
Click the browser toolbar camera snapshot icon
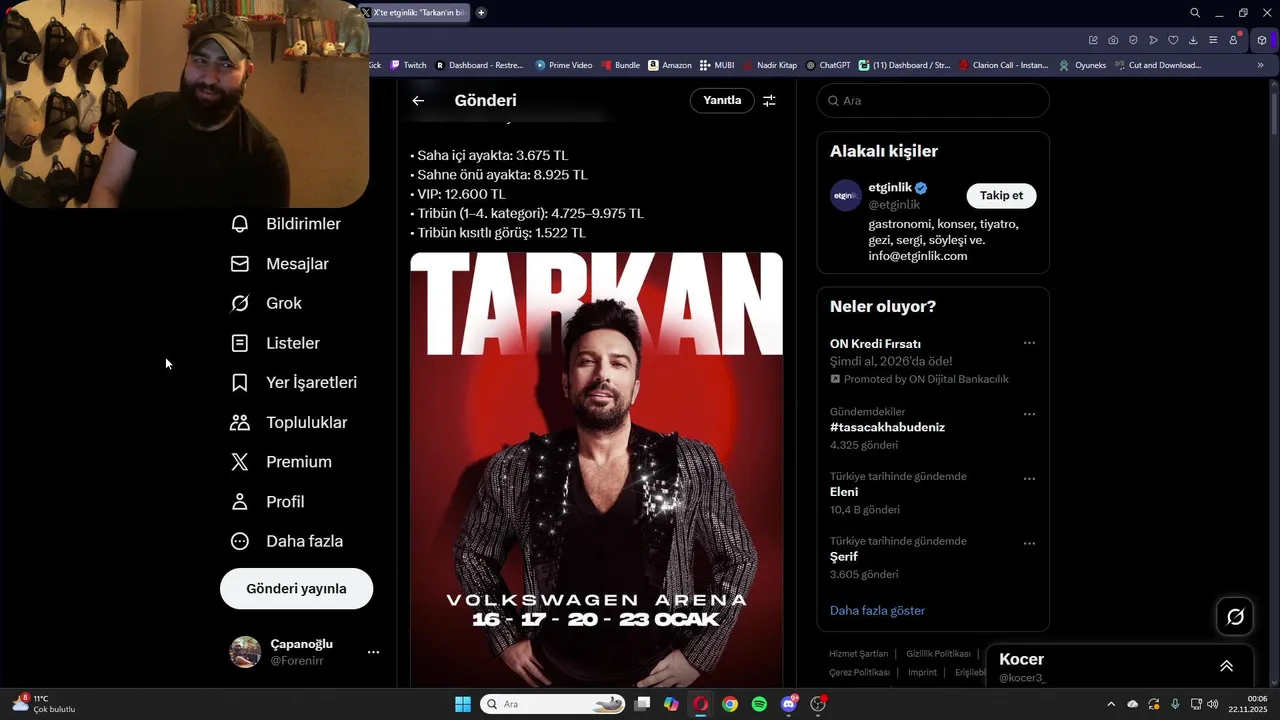[x=1113, y=40]
